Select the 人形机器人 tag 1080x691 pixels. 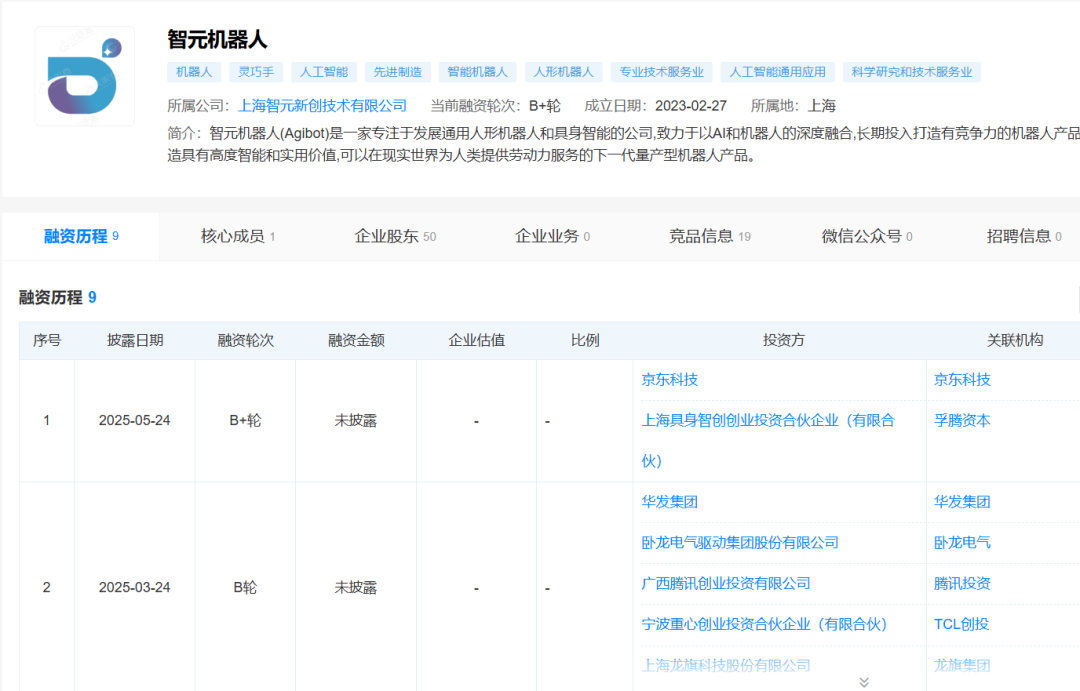(563, 72)
